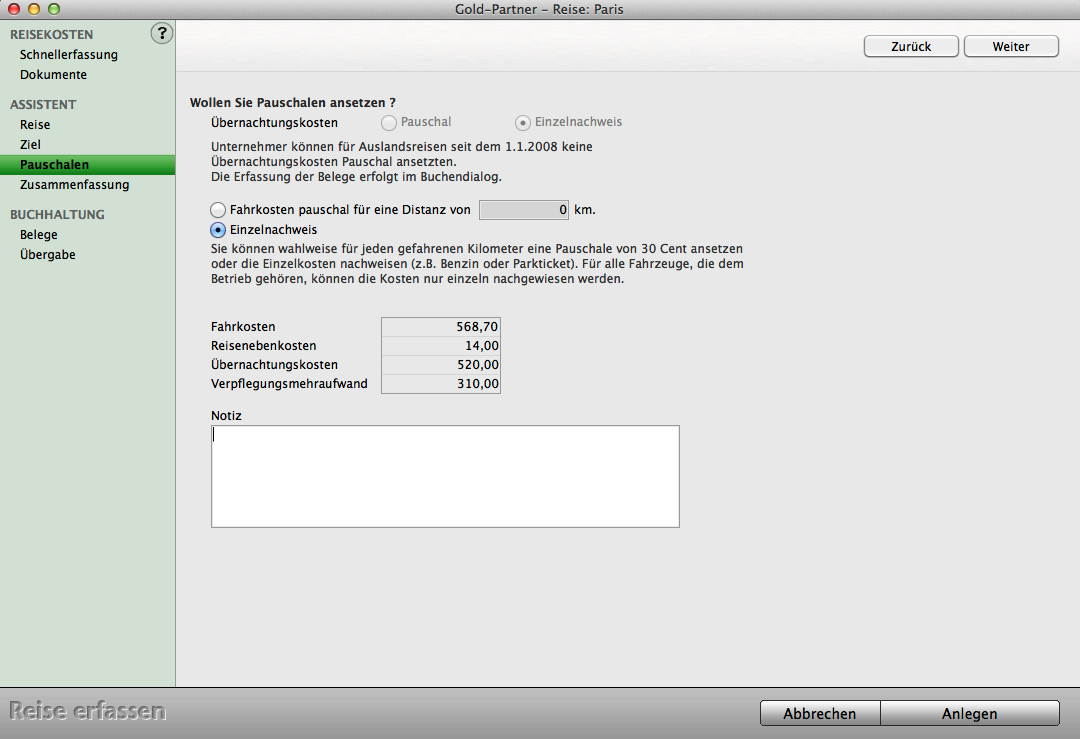
Task: Cancel with the Abbrechen button
Action: click(819, 713)
